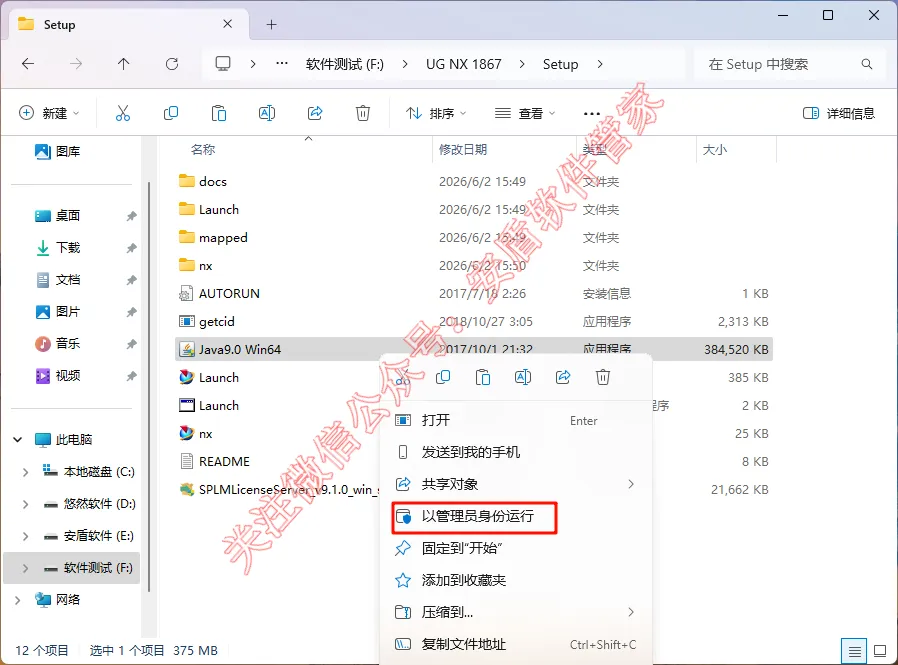Open Gallery in the sidebar

[x=58, y=151]
